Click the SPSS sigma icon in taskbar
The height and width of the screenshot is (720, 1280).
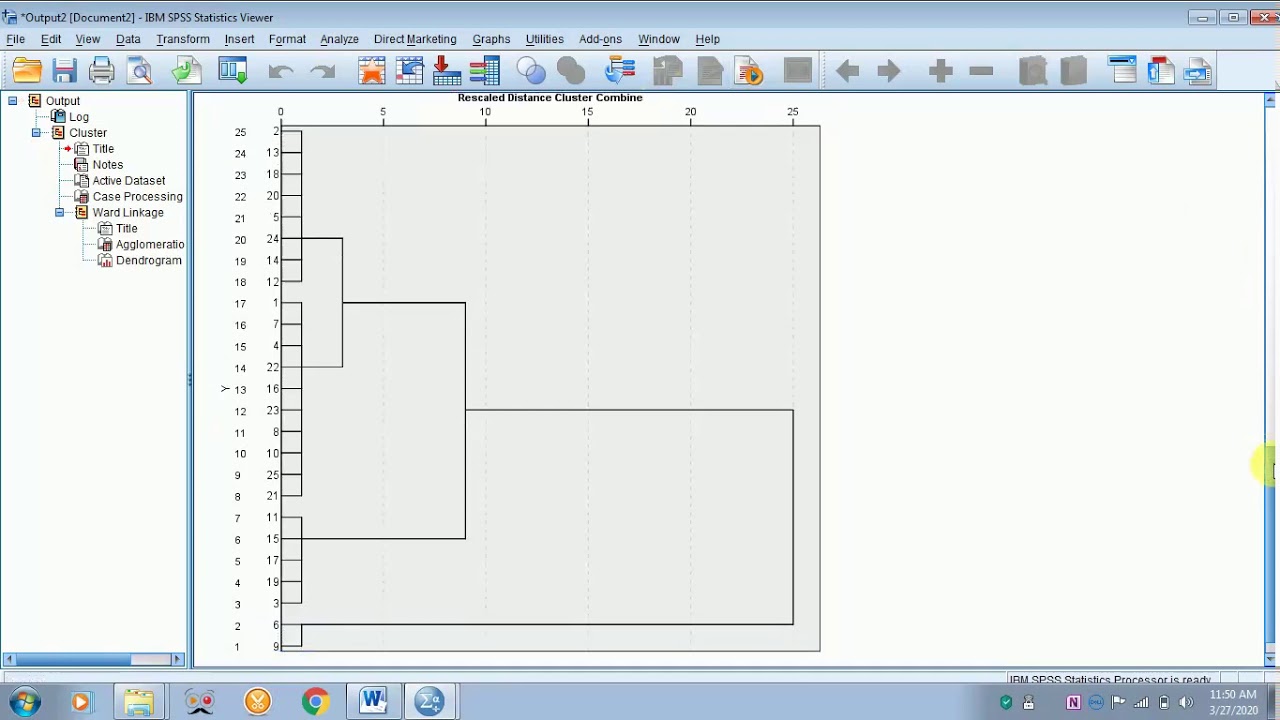430,702
